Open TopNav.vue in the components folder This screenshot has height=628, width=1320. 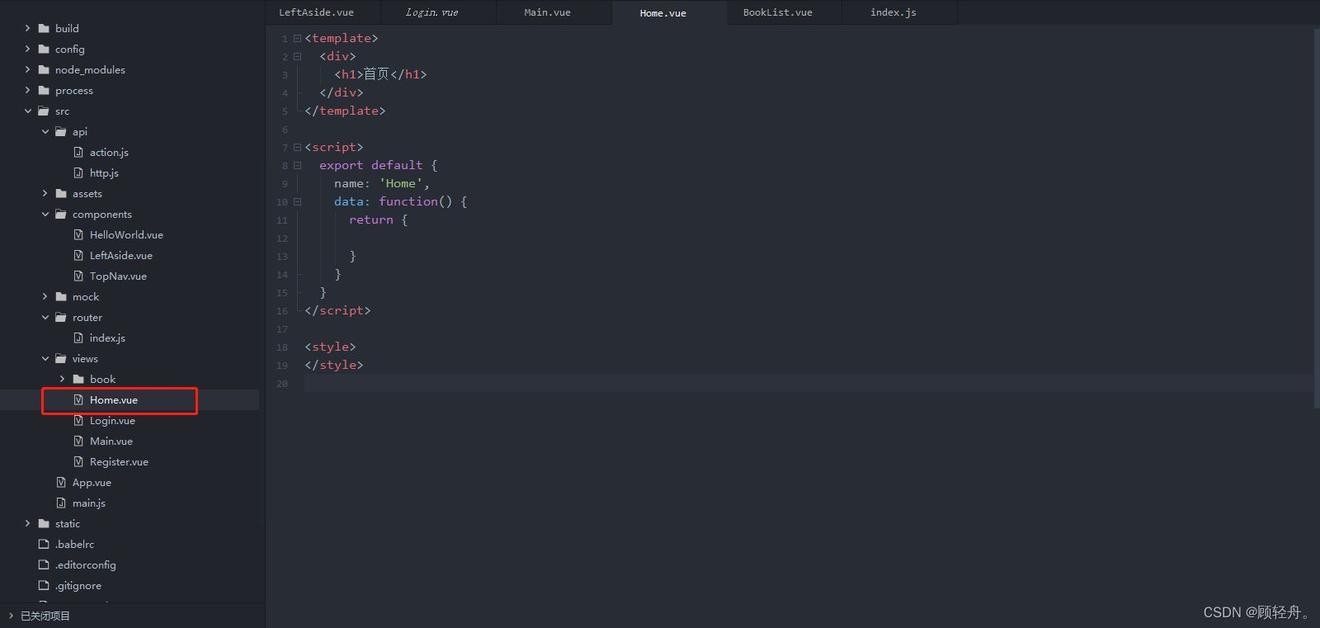tap(118, 276)
